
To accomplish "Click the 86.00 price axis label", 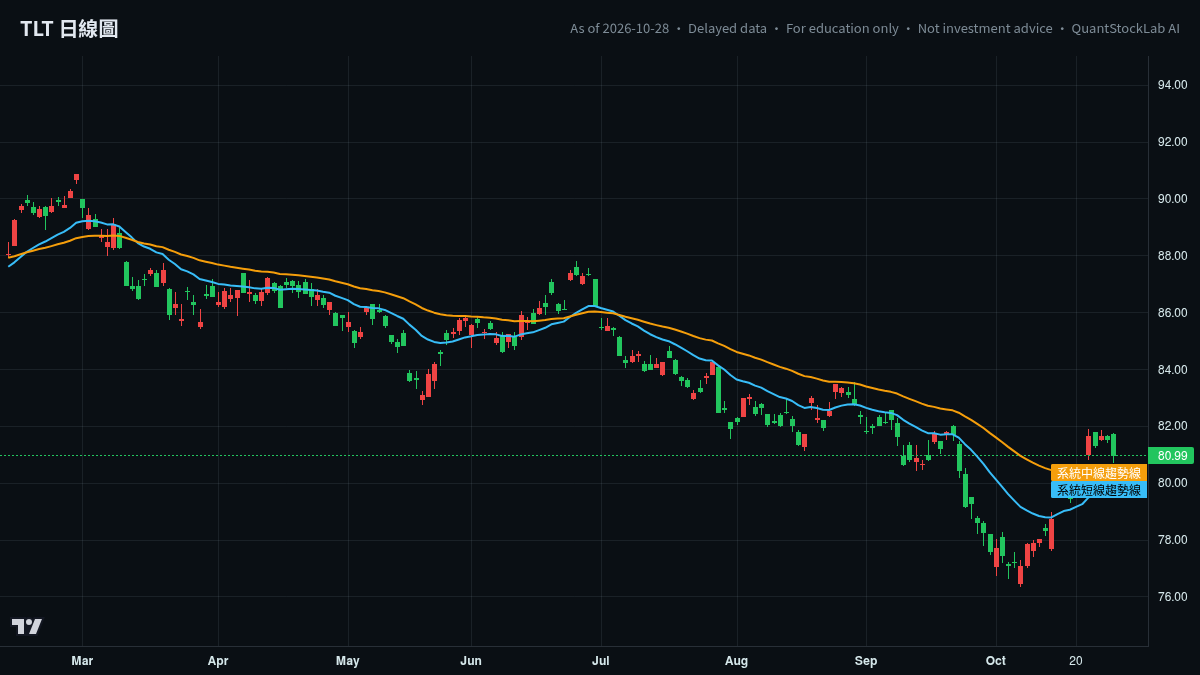I will click(x=1172, y=313).
